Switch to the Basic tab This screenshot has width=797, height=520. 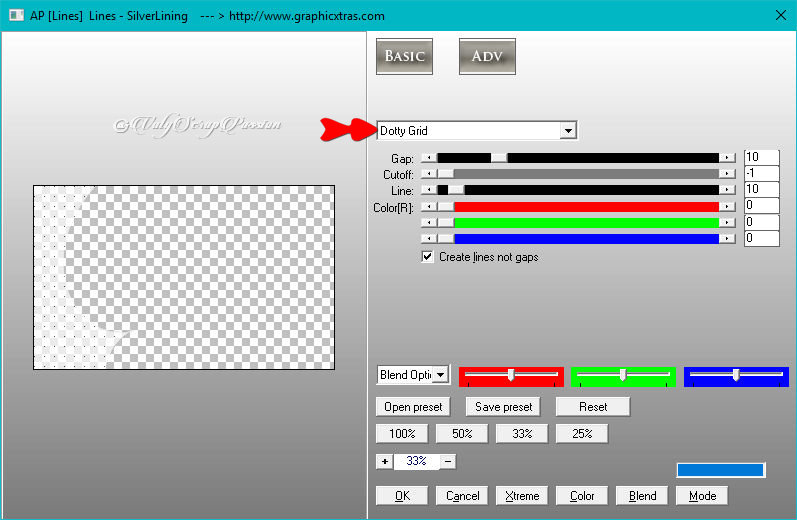click(404, 56)
